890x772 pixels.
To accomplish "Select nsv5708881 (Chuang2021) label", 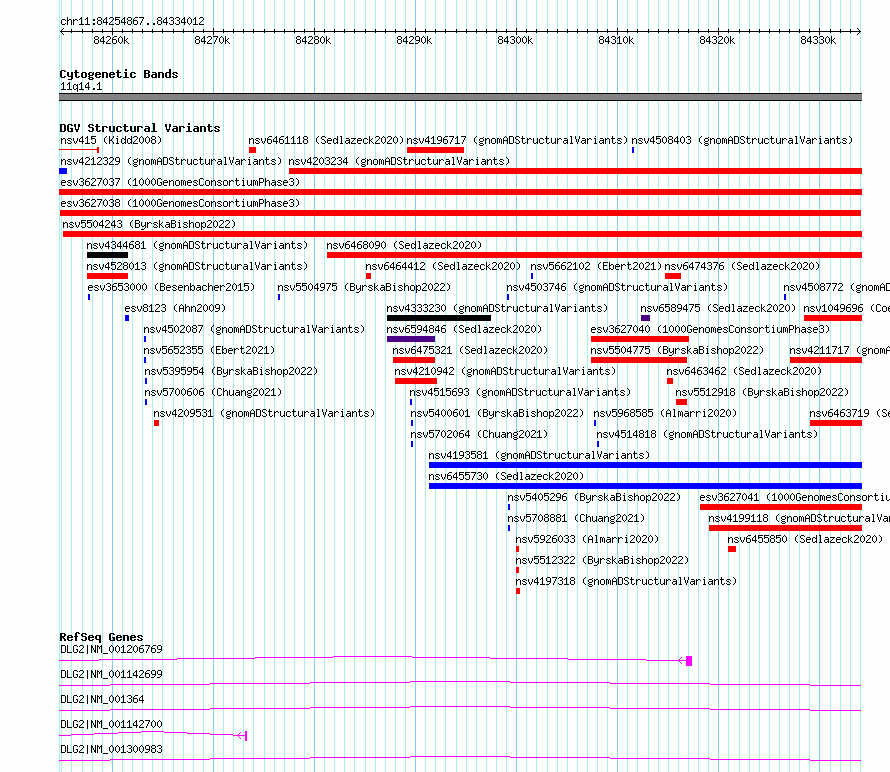I will point(576,518).
